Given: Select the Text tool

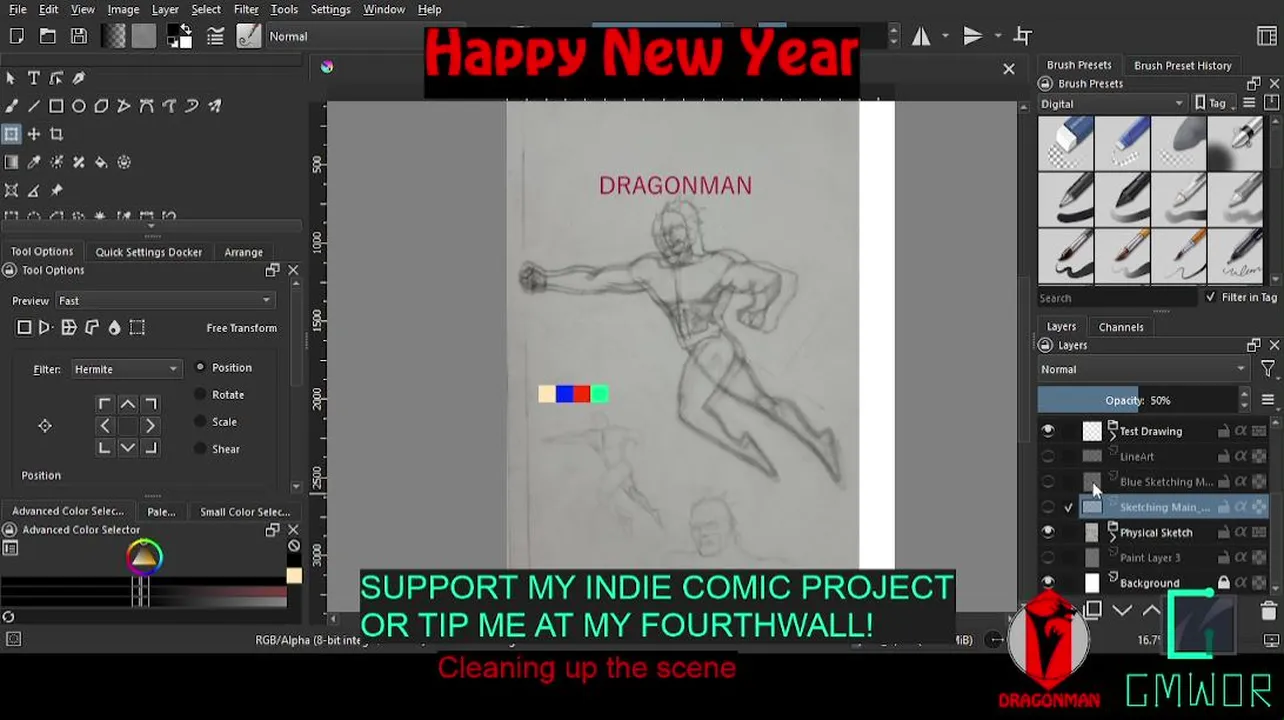Looking at the screenshot, I should tap(33, 78).
